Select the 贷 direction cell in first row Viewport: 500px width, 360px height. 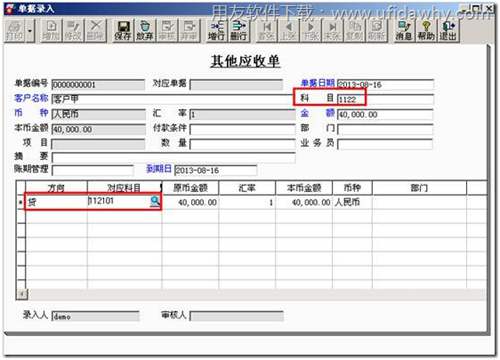point(56,202)
